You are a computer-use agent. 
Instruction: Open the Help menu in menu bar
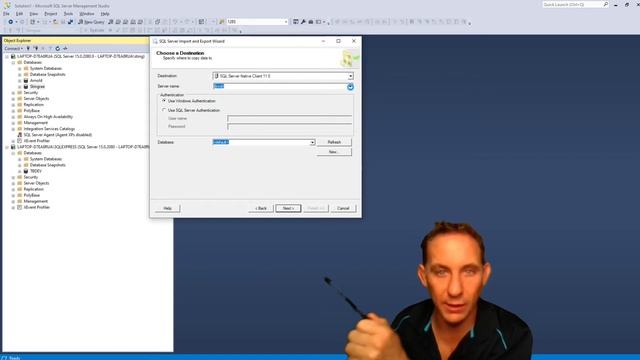105,14
